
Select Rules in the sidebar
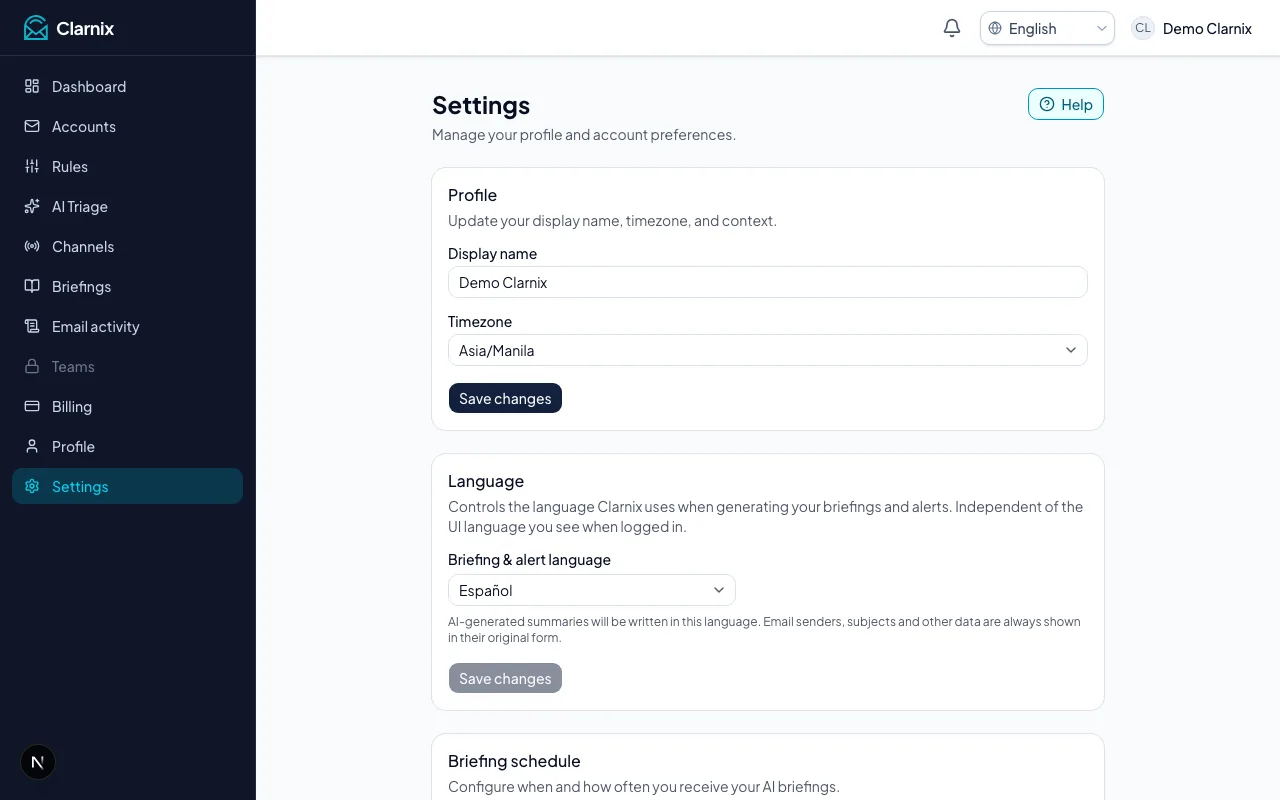(x=127, y=166)
